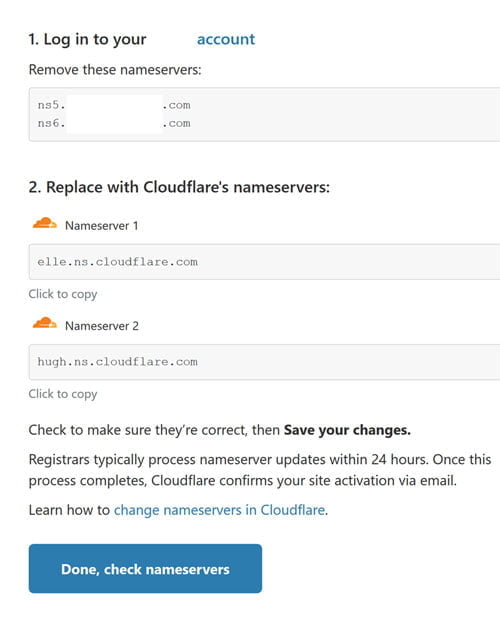Click empty area inside old nameservers box
The width and height of the screenshot is (500, 626).
[x=343, y=114]
